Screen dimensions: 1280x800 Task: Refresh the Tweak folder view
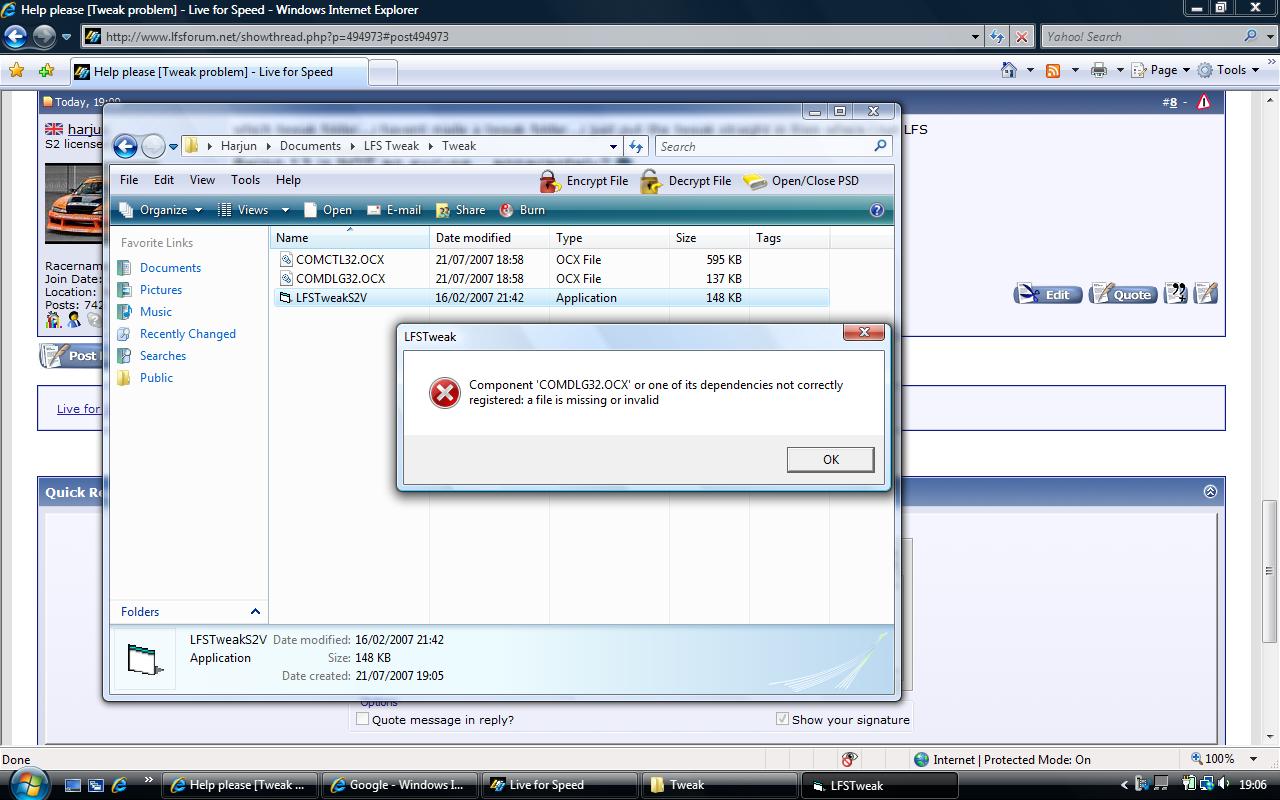636,146
